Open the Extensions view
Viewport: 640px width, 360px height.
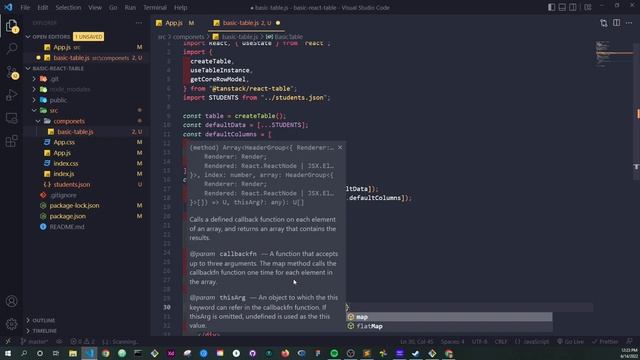click(12, 141)
